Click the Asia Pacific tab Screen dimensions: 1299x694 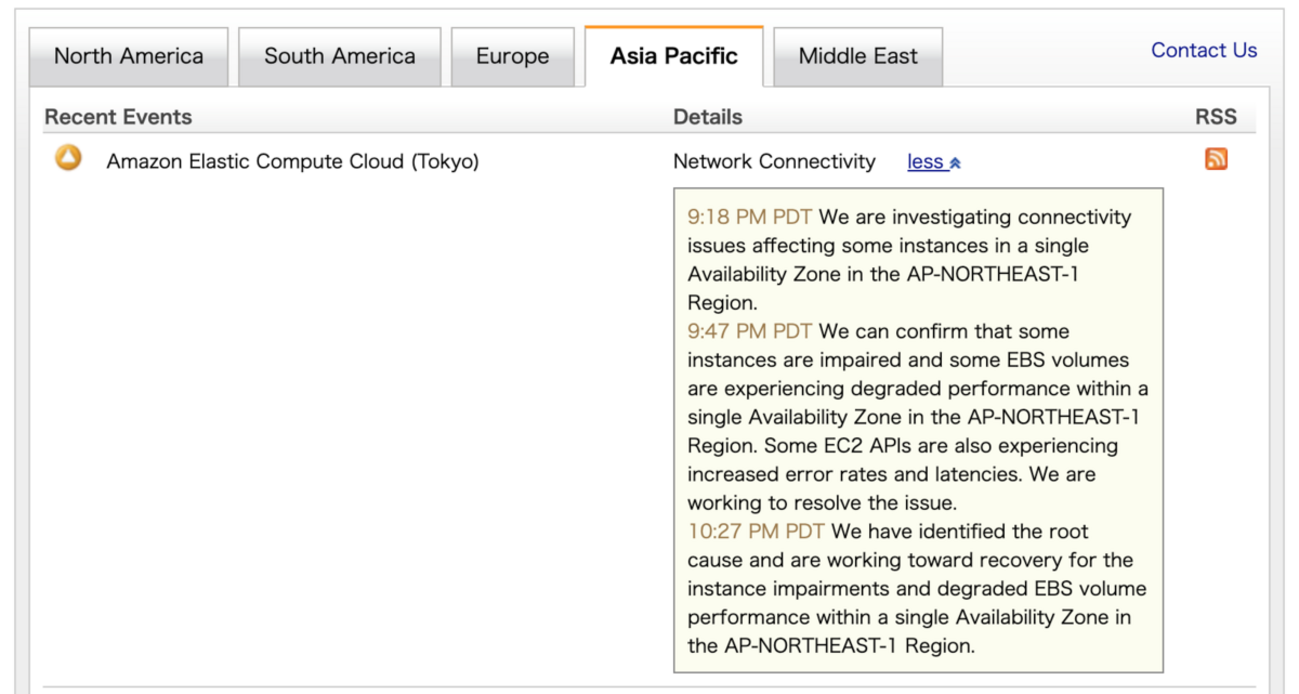tap(674, 56)
